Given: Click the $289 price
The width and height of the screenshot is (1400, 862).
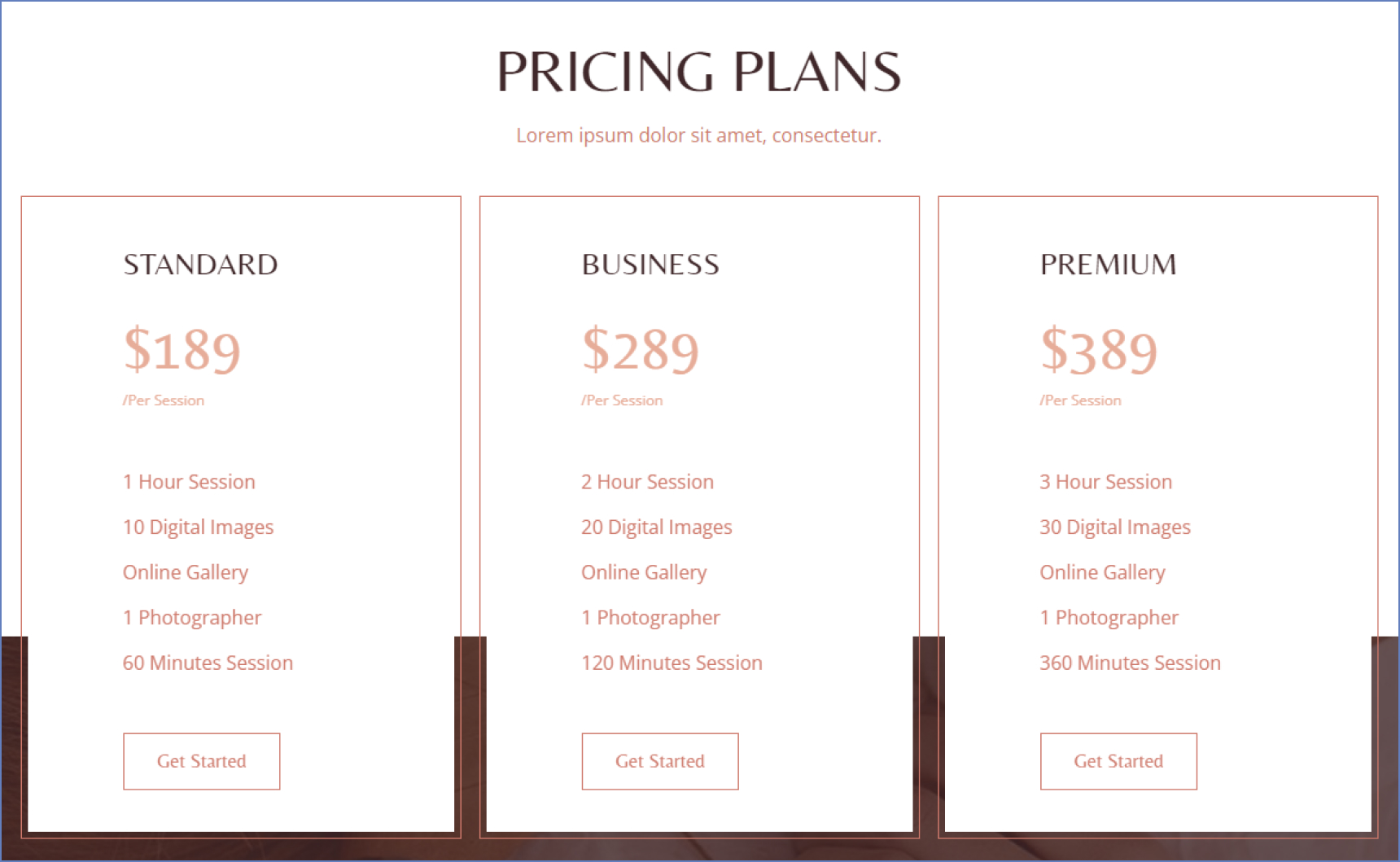Looking at the screenshot, I should pos(641,350).
